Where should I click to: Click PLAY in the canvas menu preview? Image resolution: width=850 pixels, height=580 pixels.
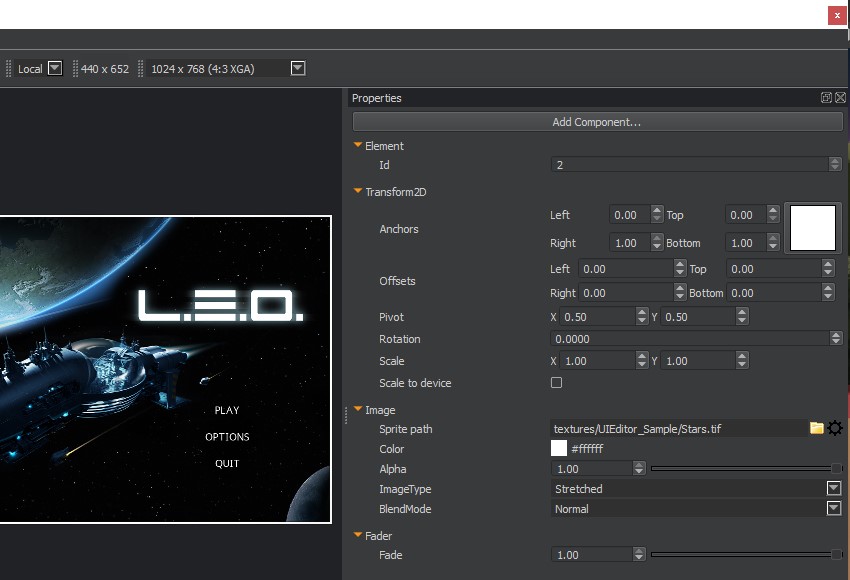coord(227,410)
